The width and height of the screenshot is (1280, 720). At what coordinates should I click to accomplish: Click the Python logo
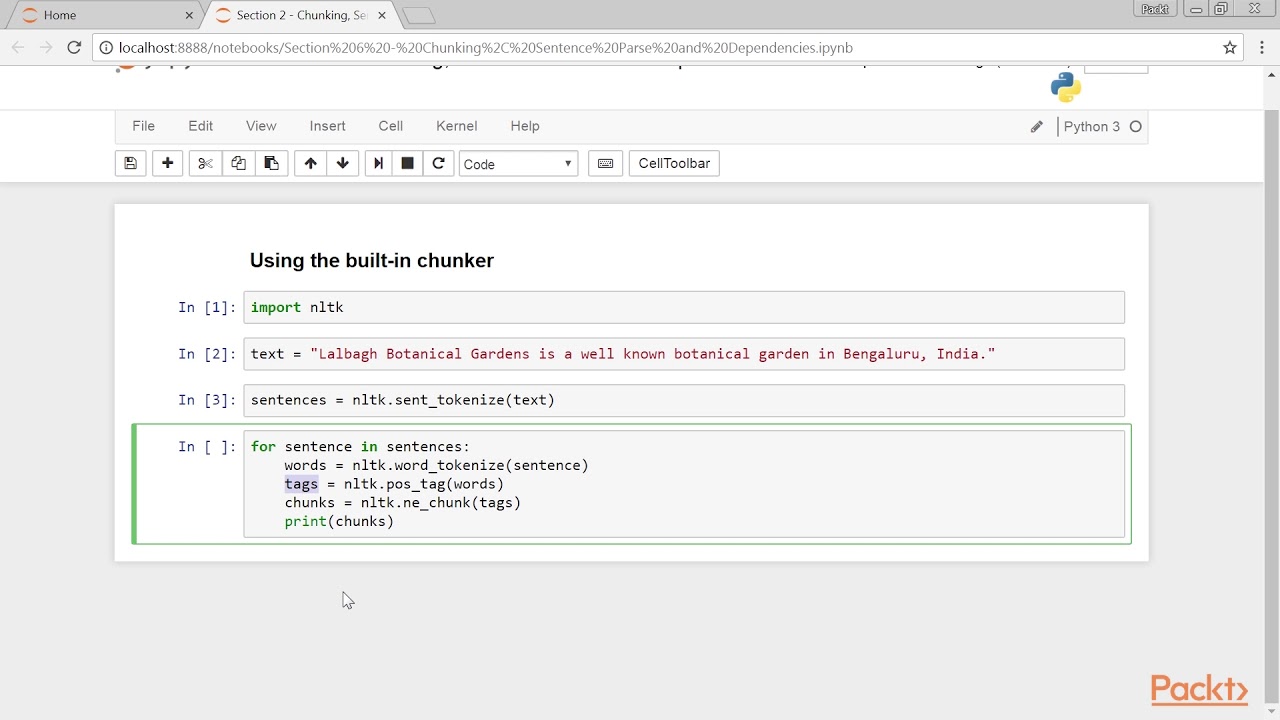click(1066, 87)
